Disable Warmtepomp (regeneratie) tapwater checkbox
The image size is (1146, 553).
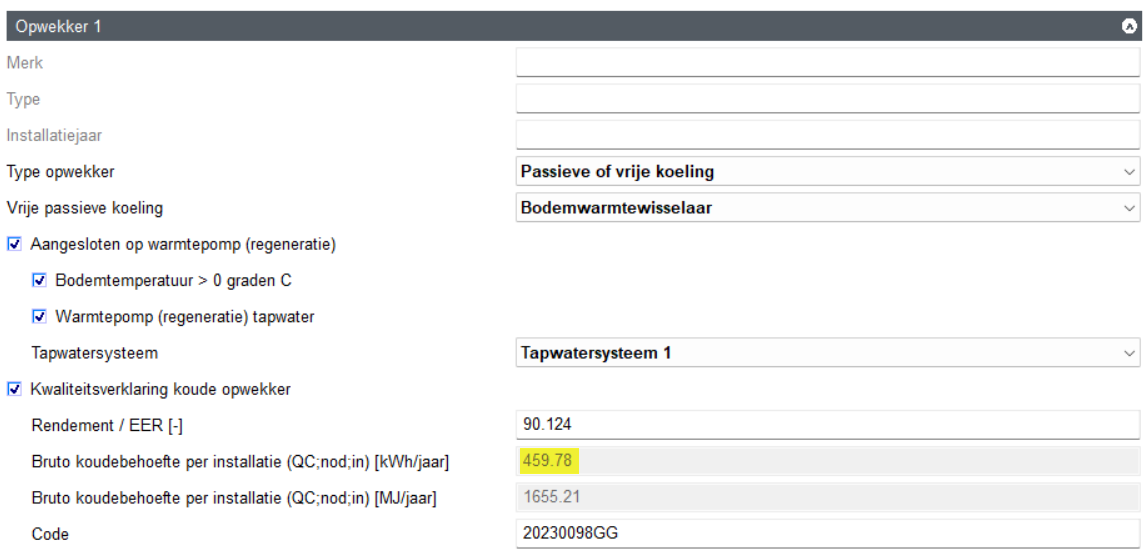coord(40,317)
